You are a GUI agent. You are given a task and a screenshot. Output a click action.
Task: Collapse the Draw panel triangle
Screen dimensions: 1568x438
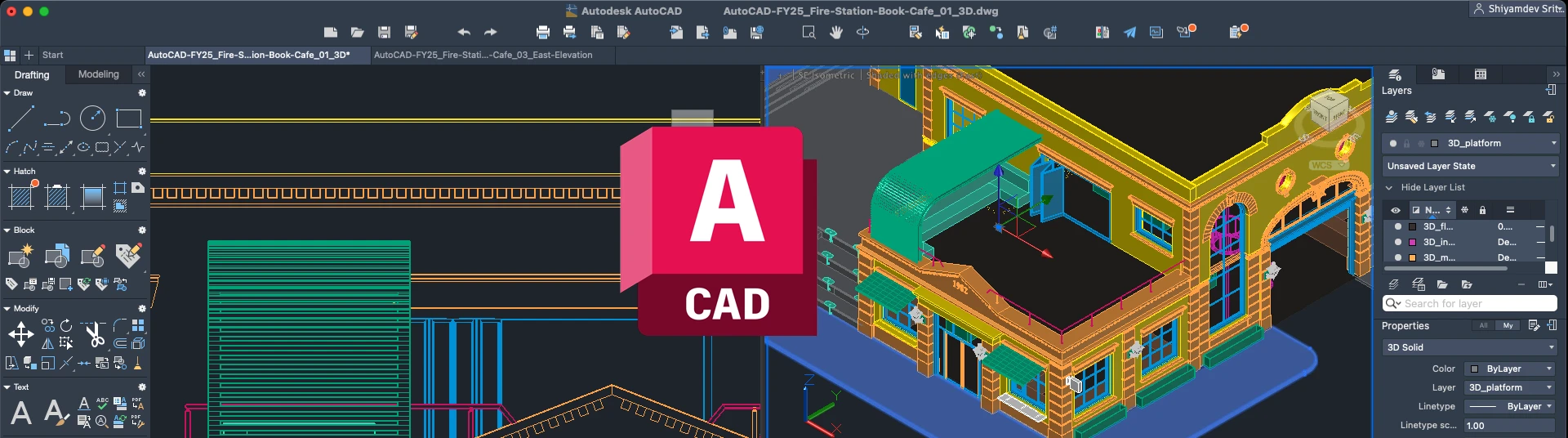coord(7,93)
